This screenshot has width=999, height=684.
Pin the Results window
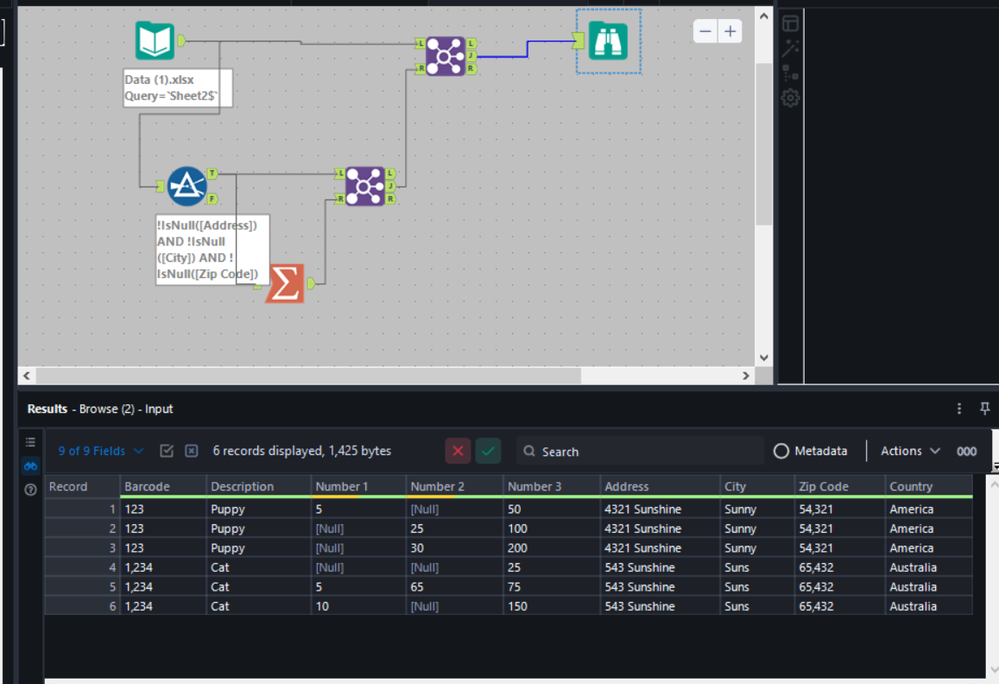coord(984,409)
